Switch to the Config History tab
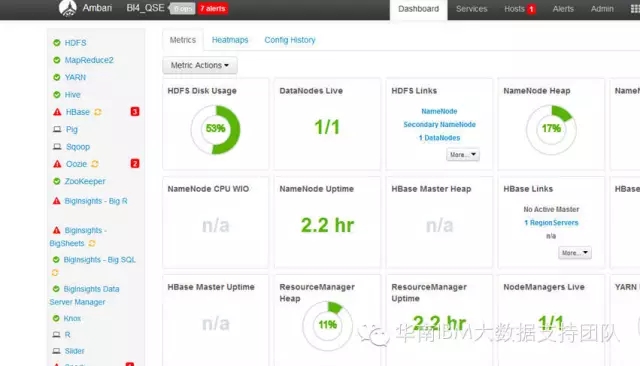Viewport: 640px width, 366px height. (x=290, y=40)
